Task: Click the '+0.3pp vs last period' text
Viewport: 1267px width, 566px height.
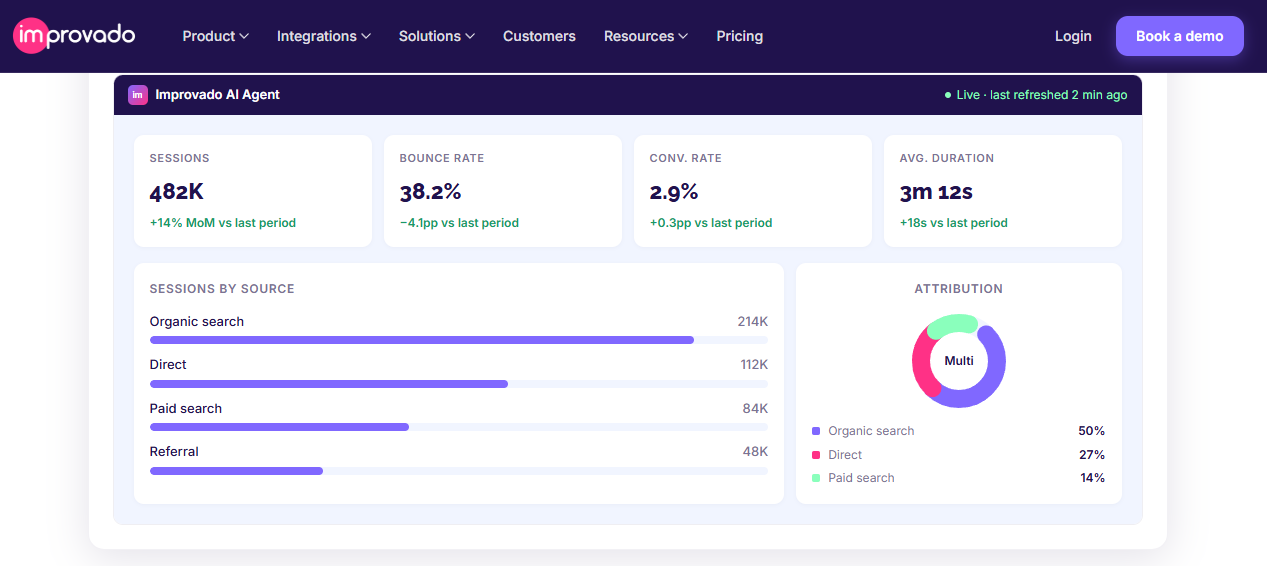Action: coord(711,223)
